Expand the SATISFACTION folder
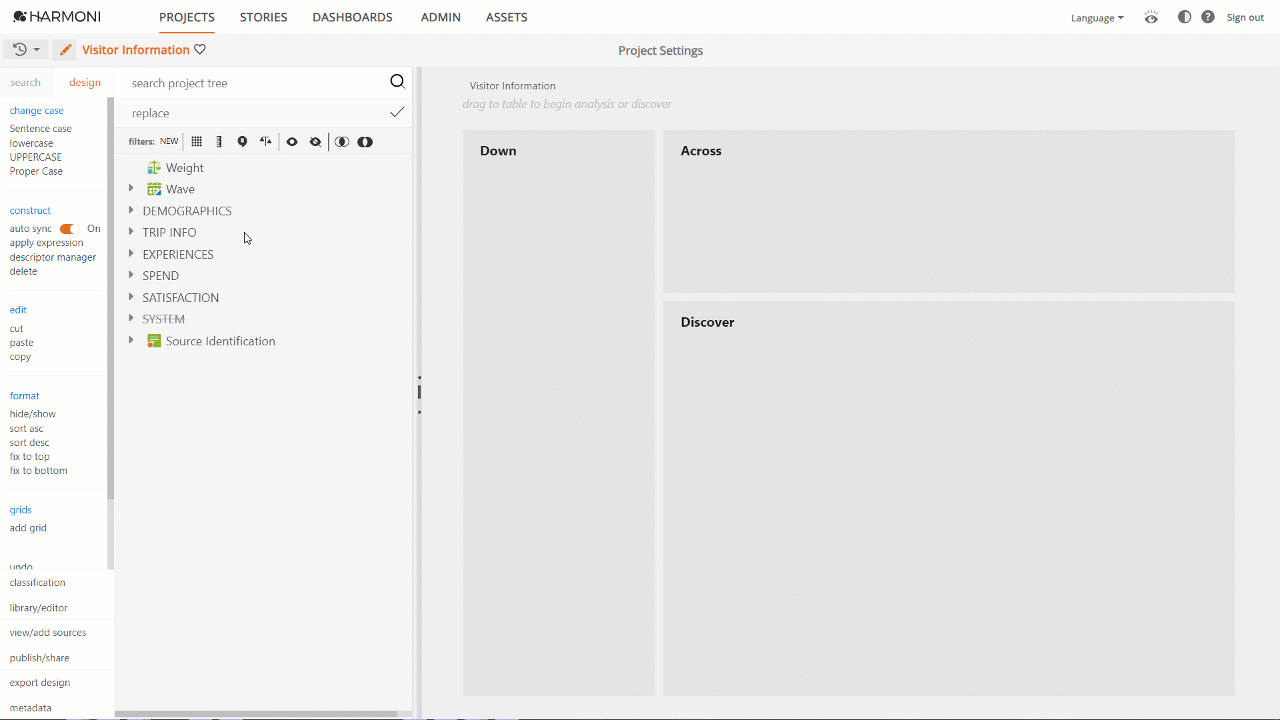This screenshot has height=720, width=1280. pos(131,297)
